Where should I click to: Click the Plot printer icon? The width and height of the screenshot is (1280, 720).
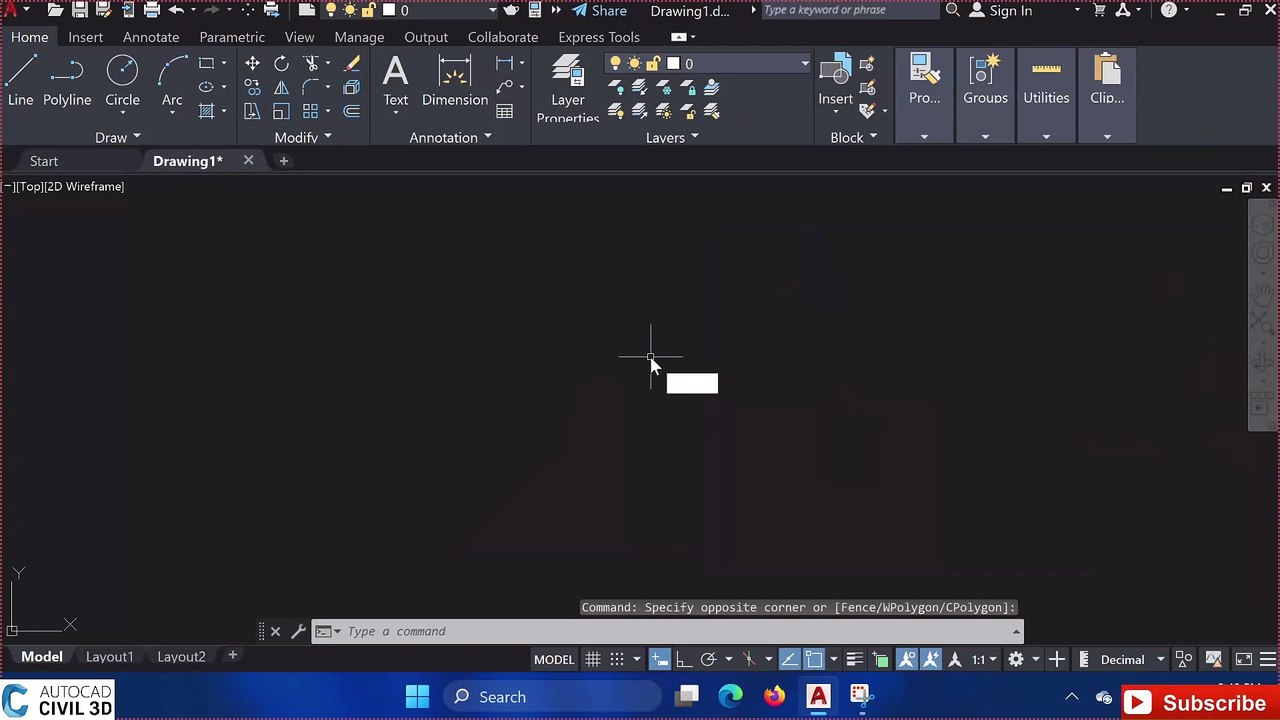pos(151,10)
